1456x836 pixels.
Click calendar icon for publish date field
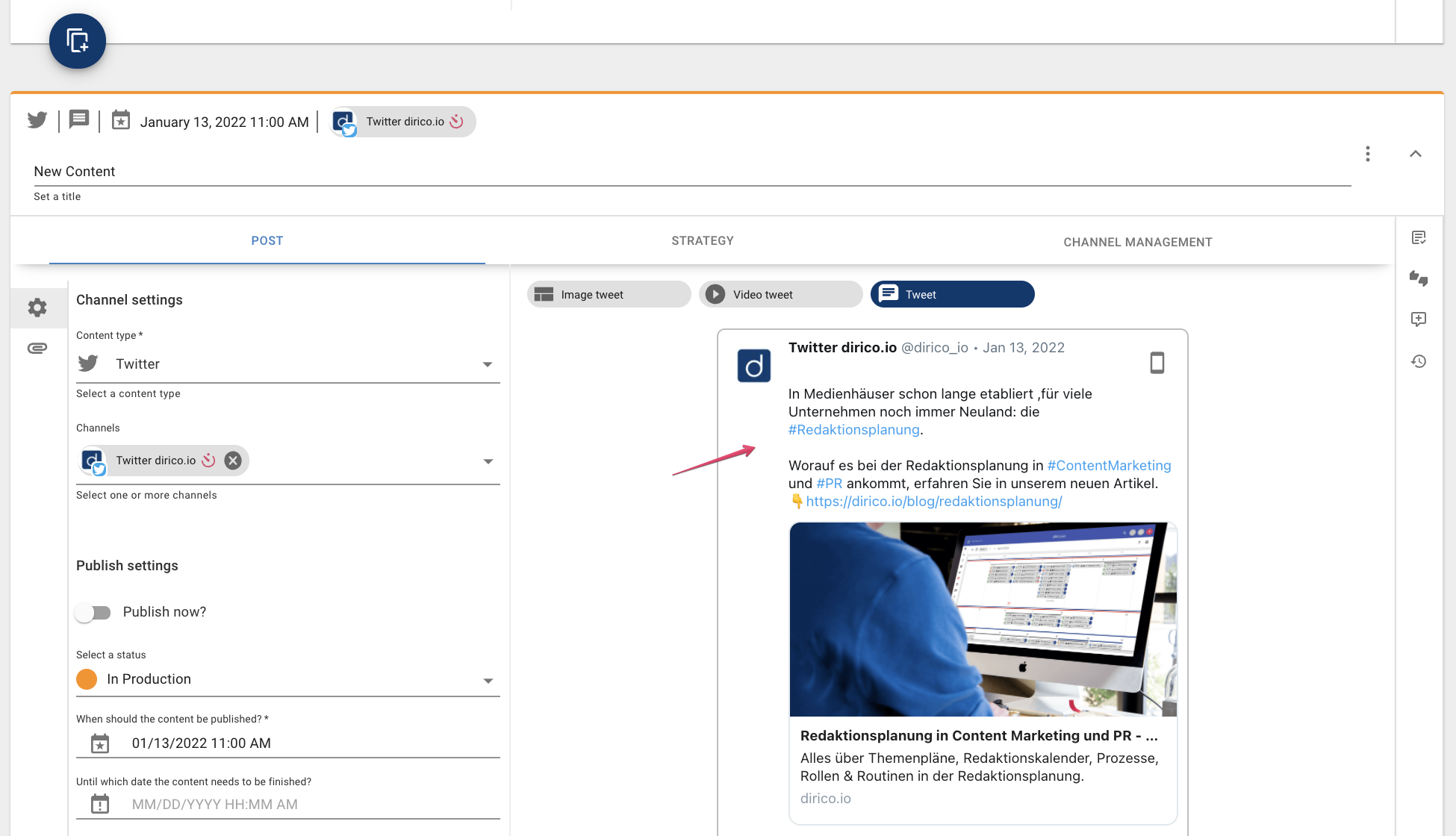tap(100, 743)
